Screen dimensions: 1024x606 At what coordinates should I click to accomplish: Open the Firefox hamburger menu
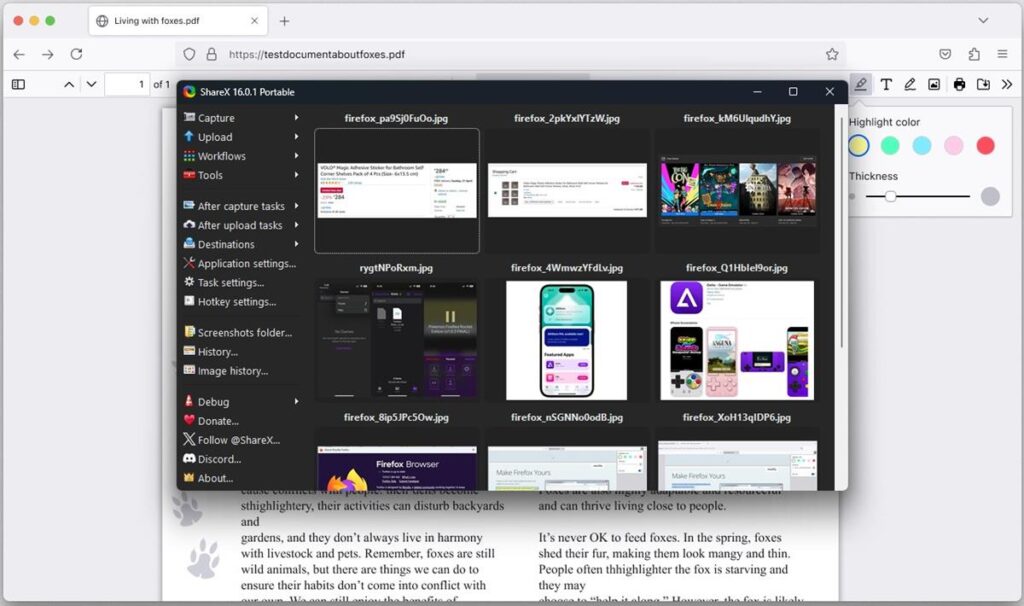[x=1002, y=55]
